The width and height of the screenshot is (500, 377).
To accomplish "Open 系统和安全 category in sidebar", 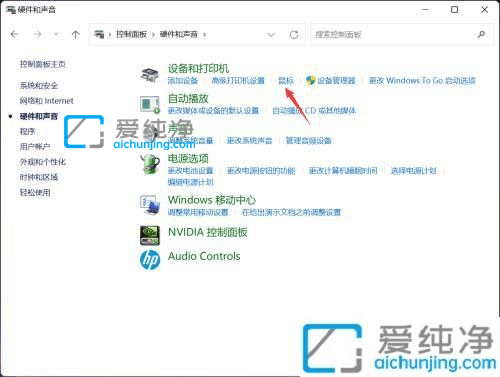I will [39, 86].
